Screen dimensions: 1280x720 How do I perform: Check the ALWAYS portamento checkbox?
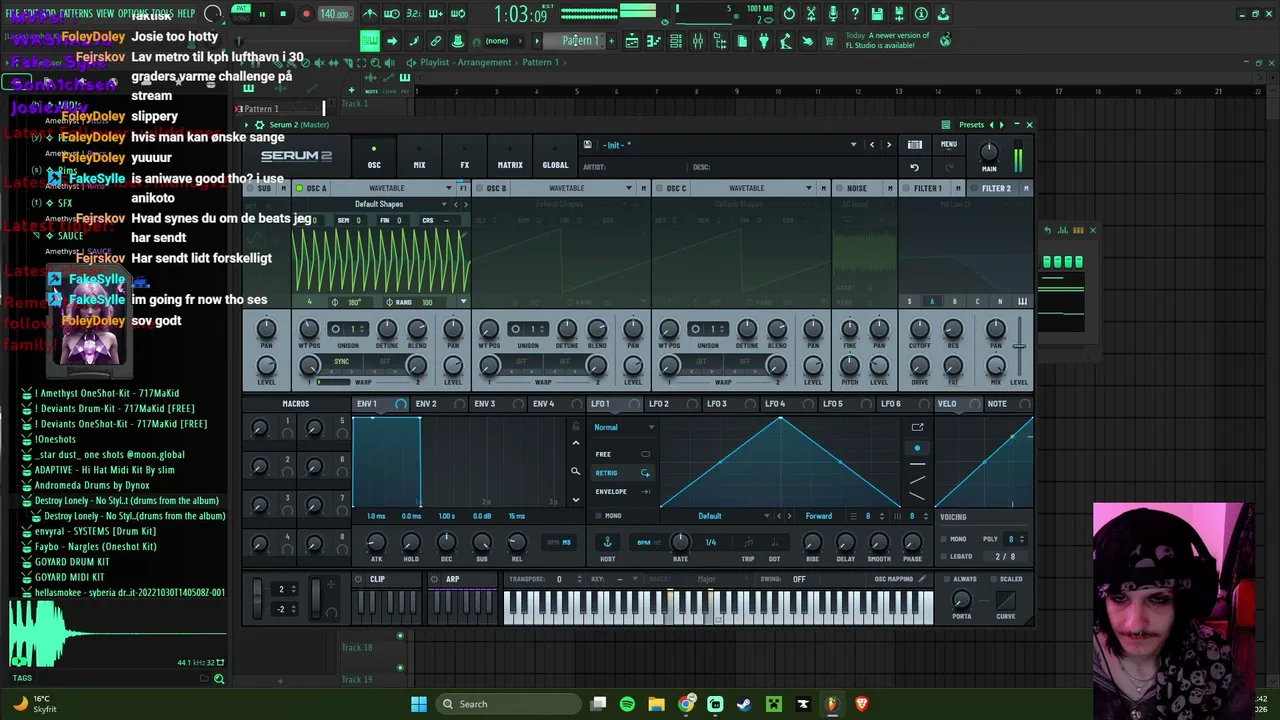click(x=946, y=579)
